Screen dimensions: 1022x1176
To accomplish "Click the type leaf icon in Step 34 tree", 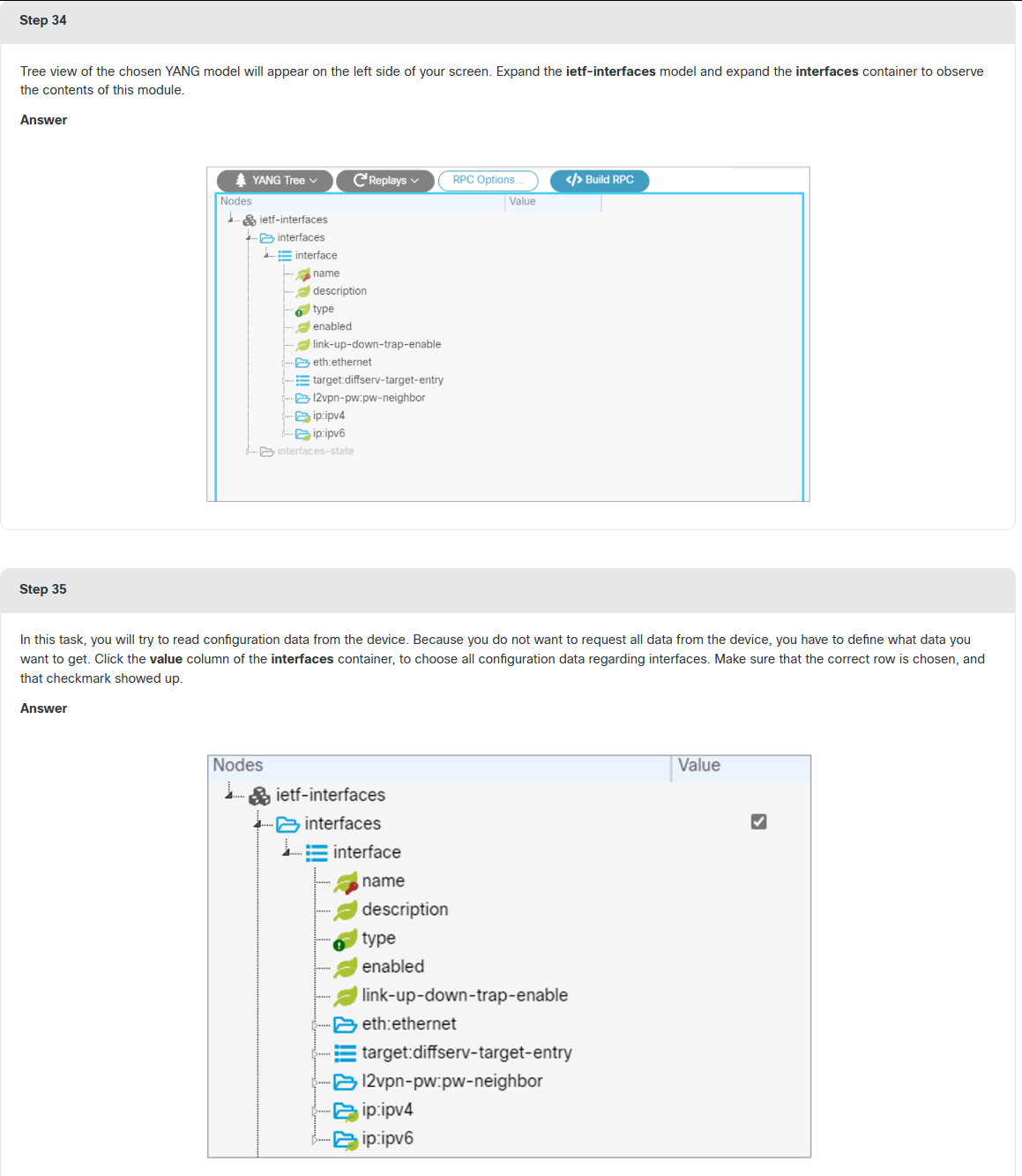I will [302, 309].
